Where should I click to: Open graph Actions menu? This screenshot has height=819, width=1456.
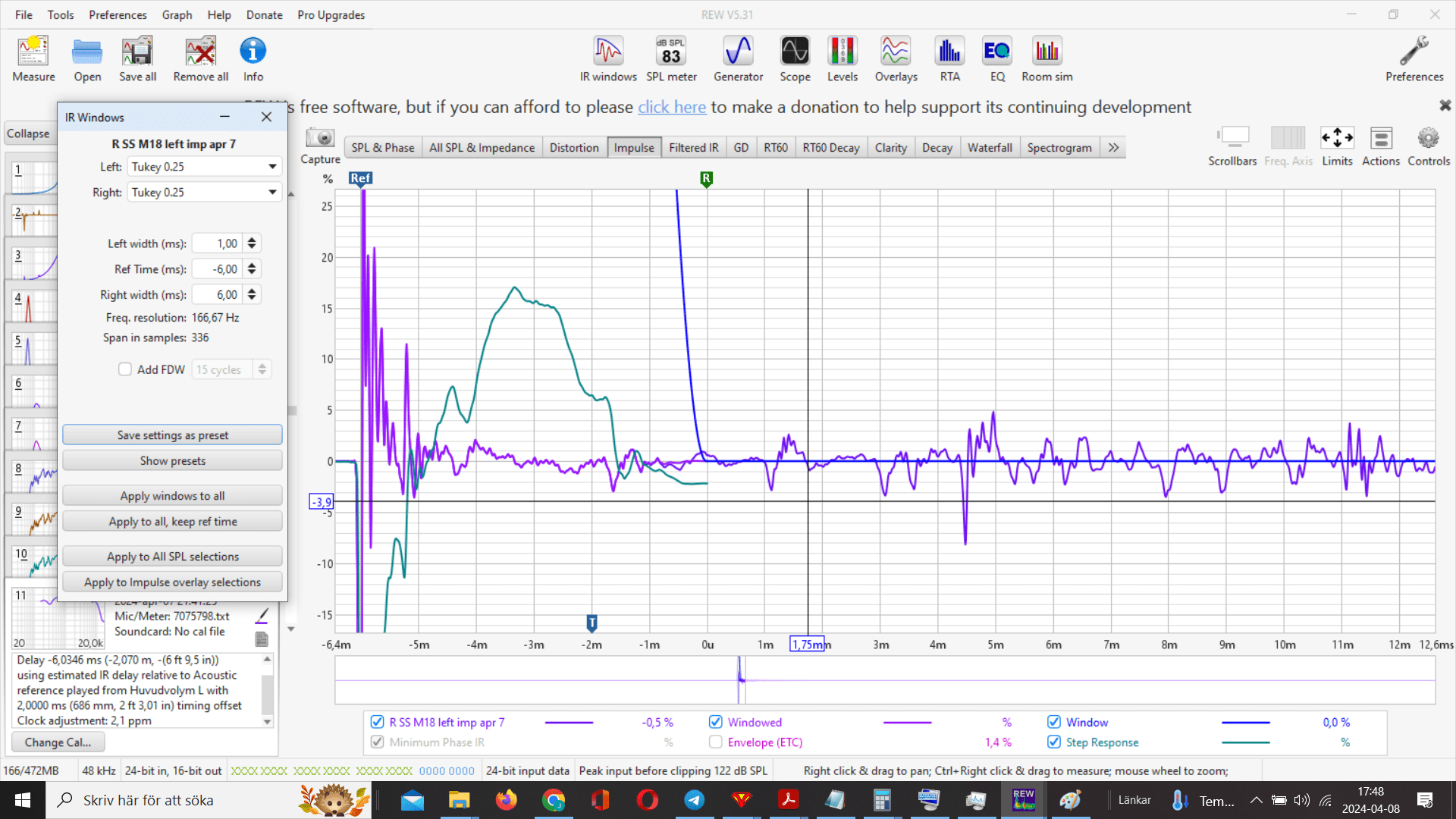pos(1381,146)
